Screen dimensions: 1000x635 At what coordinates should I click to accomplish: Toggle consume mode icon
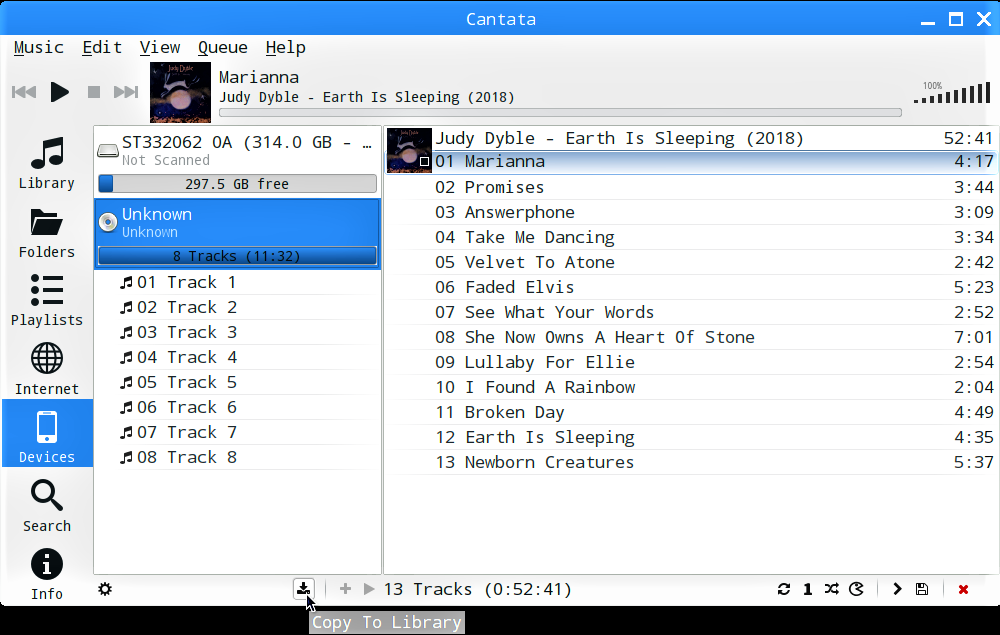point(856,589)
